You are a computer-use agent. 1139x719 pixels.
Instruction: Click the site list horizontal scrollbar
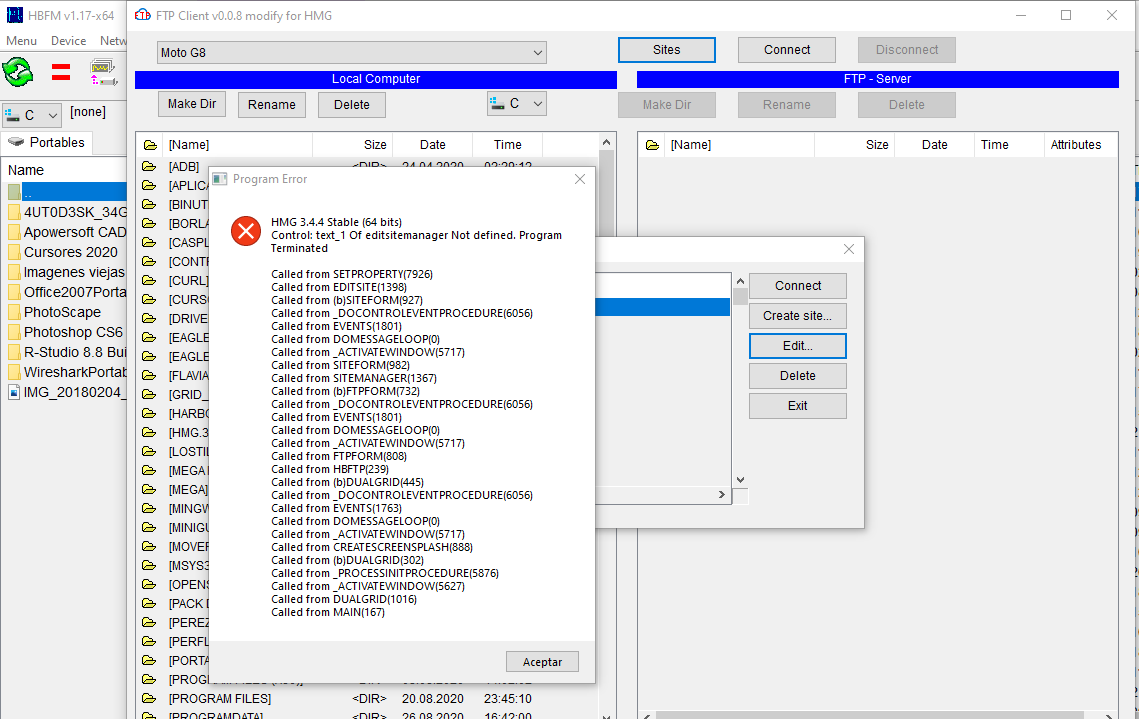pyautogui.click(x=660, y=495)
